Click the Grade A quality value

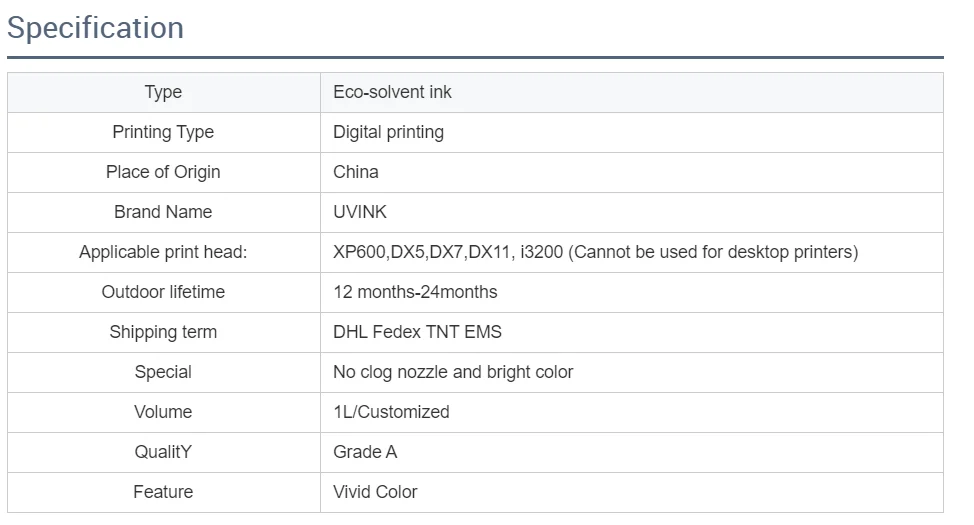[x=365, y=452]
